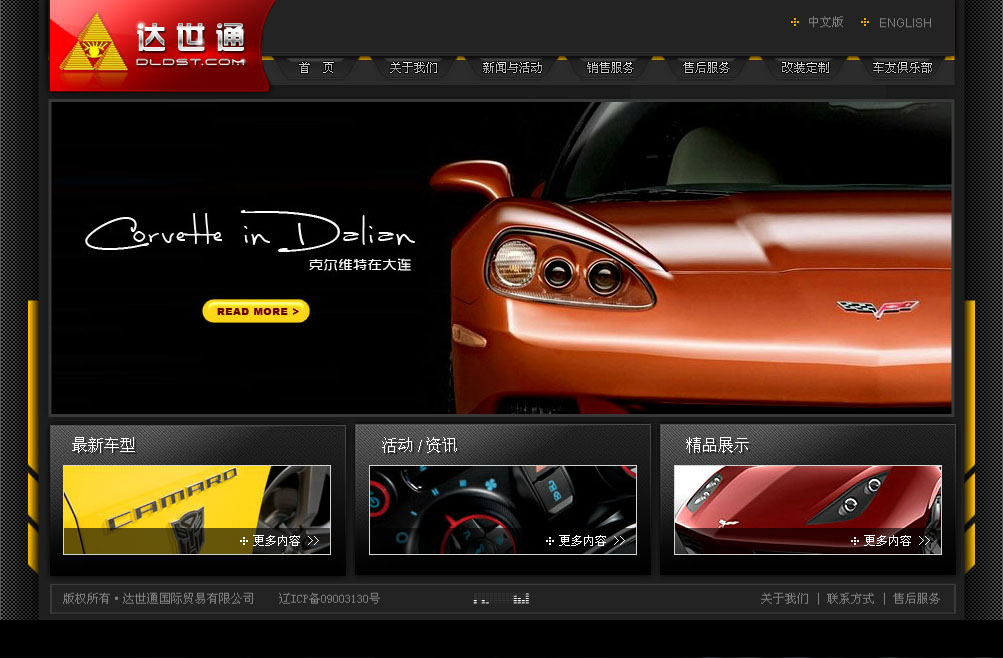Image resolution: width=1003 pixels, height=658 pixels.
Task: Open footer 联系方式 link
Action: [x=850, y=599]
